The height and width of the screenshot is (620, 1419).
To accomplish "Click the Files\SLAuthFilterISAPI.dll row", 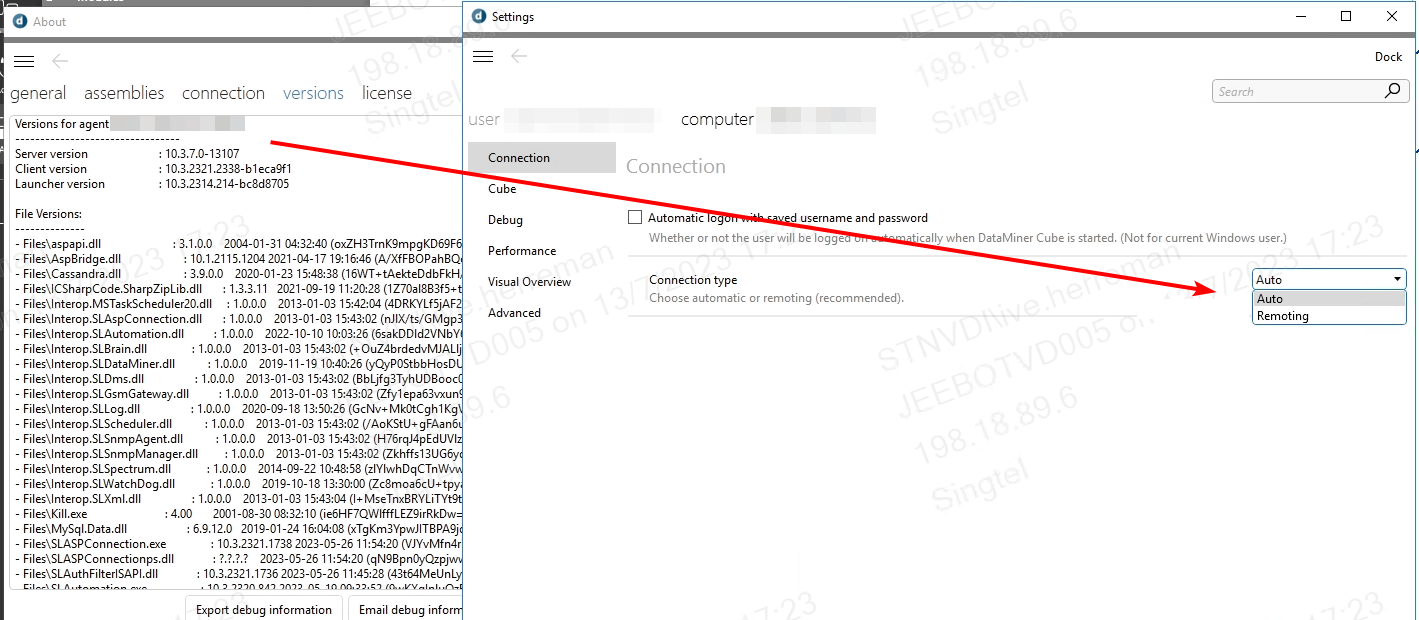I will [x=238, y=574].
